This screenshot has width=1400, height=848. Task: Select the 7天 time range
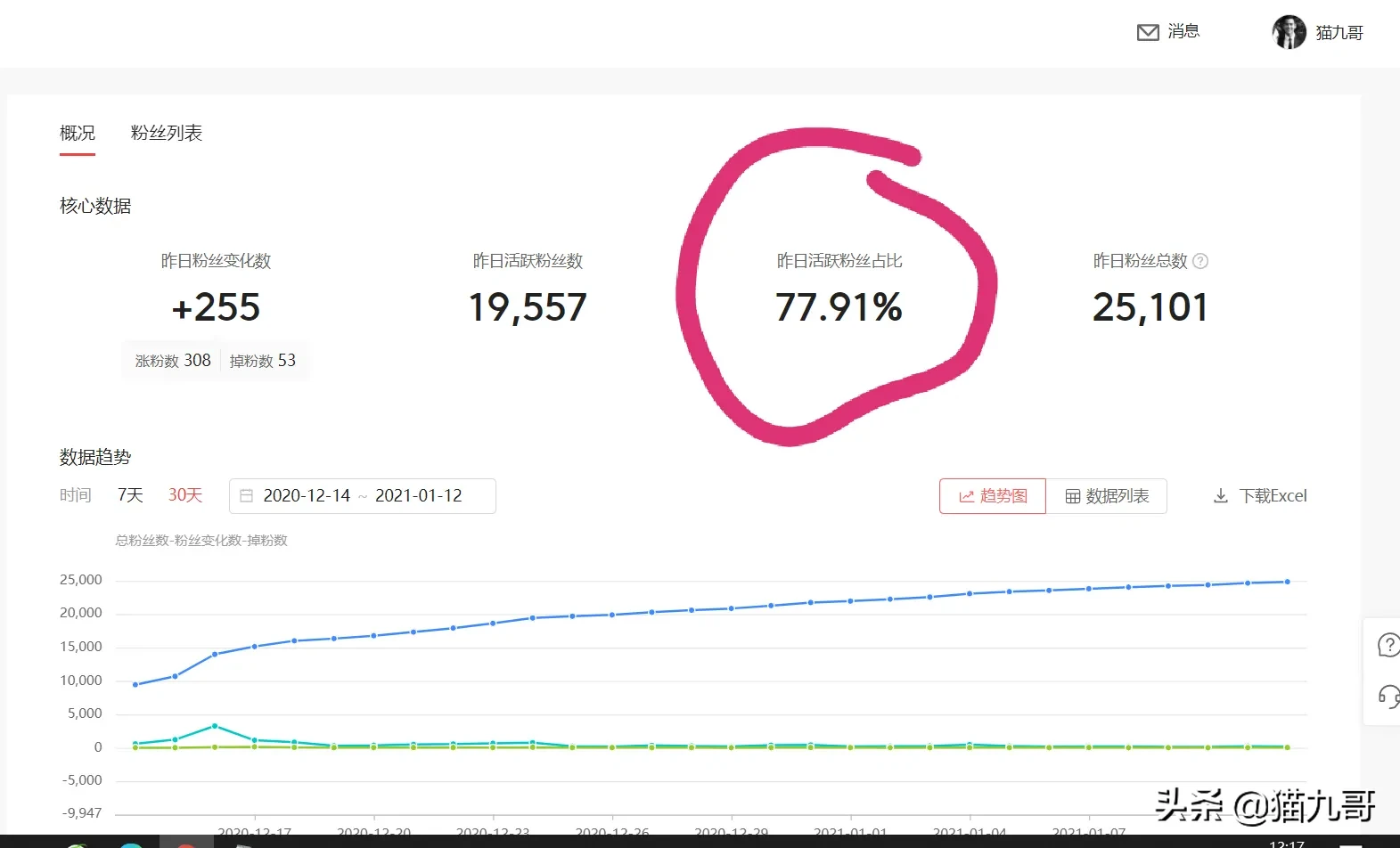[x=130, y=495]
